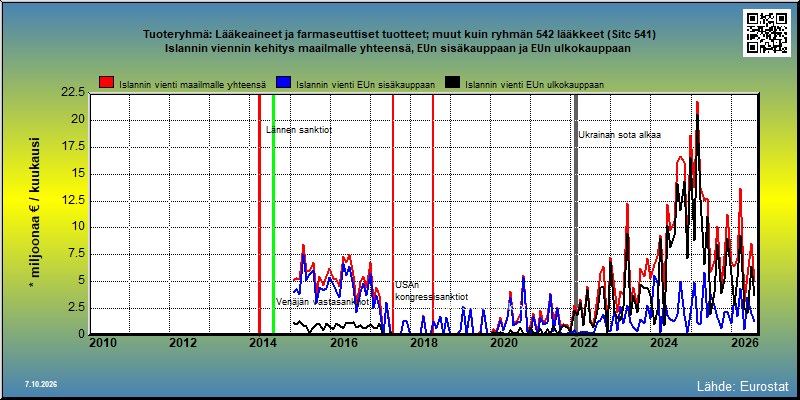800x400 pixels.
Task: Click the blue legend color box
Action: click(x=283, y=83)
